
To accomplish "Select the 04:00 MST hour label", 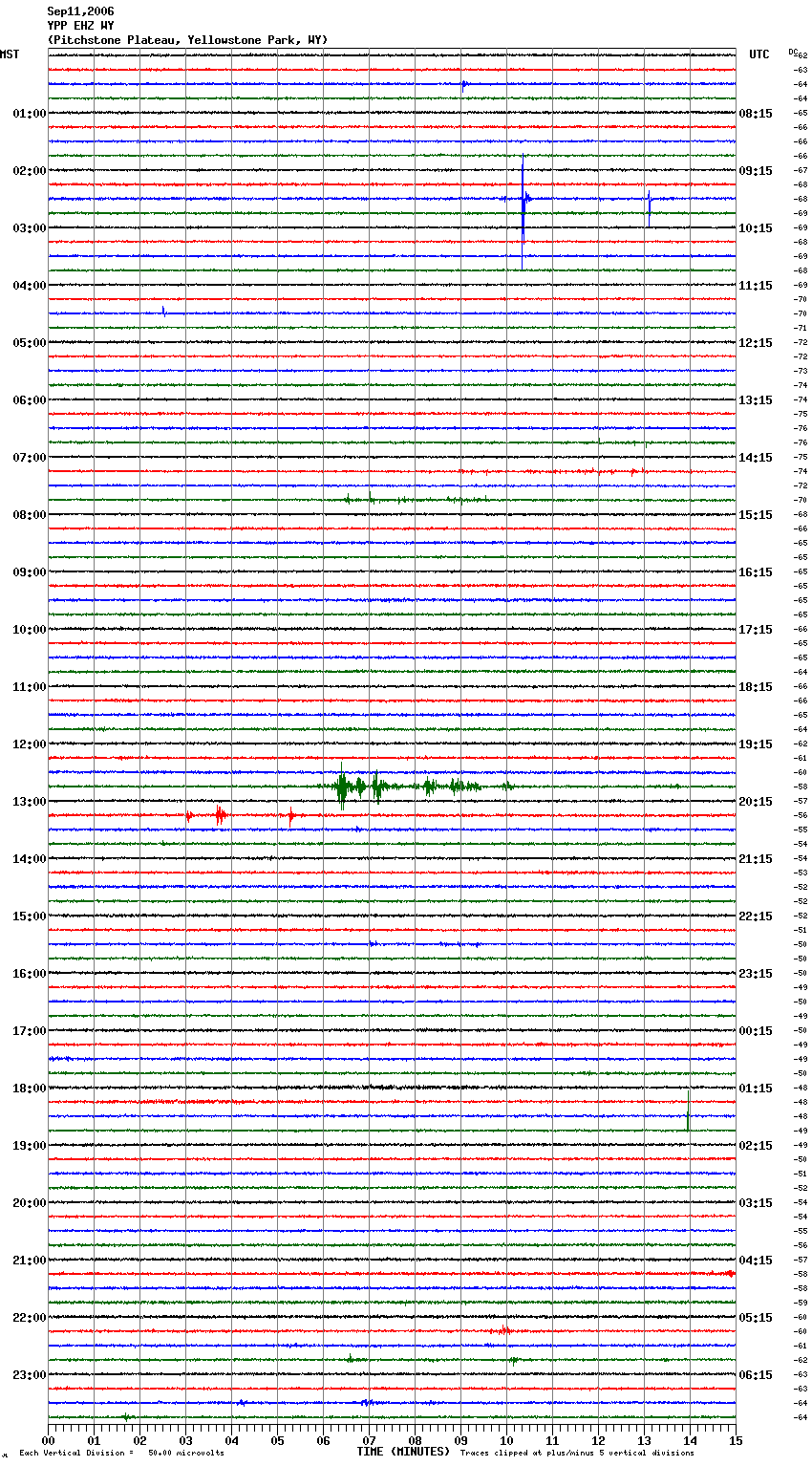I will (x=30, y=286).
